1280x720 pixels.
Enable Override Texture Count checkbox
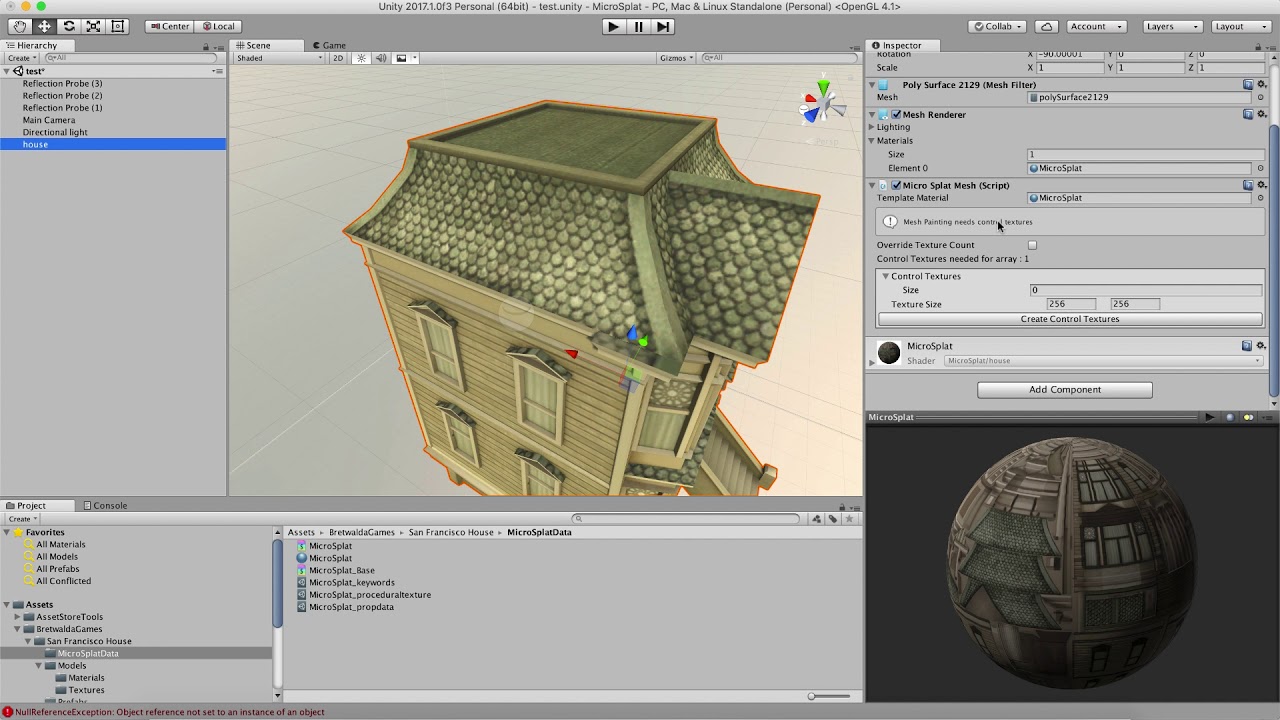(1033, 245)
